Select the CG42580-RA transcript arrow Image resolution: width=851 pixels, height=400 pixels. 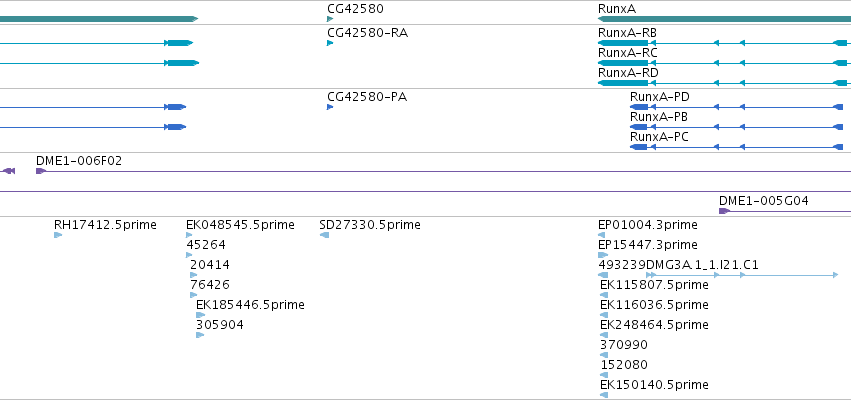click(329, 43)
